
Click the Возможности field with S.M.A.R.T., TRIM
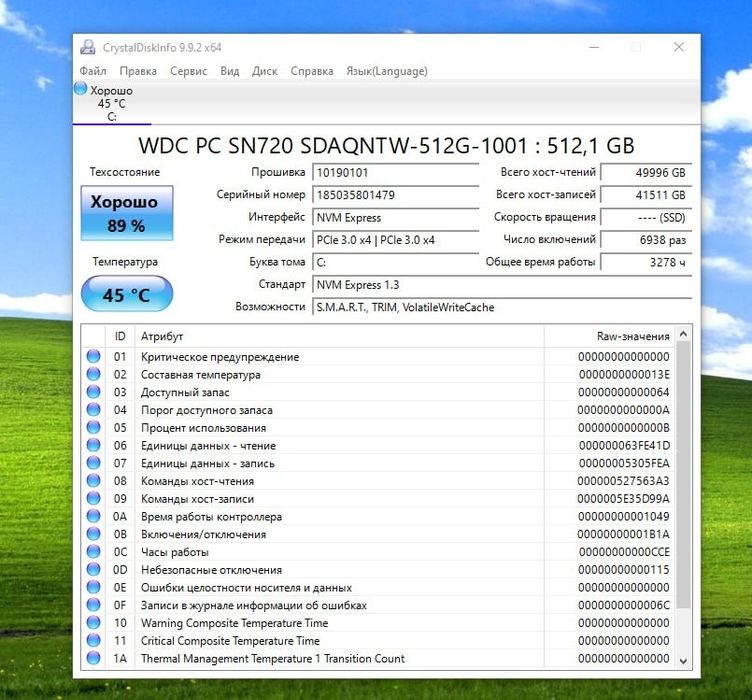click(x=502, y=307)
